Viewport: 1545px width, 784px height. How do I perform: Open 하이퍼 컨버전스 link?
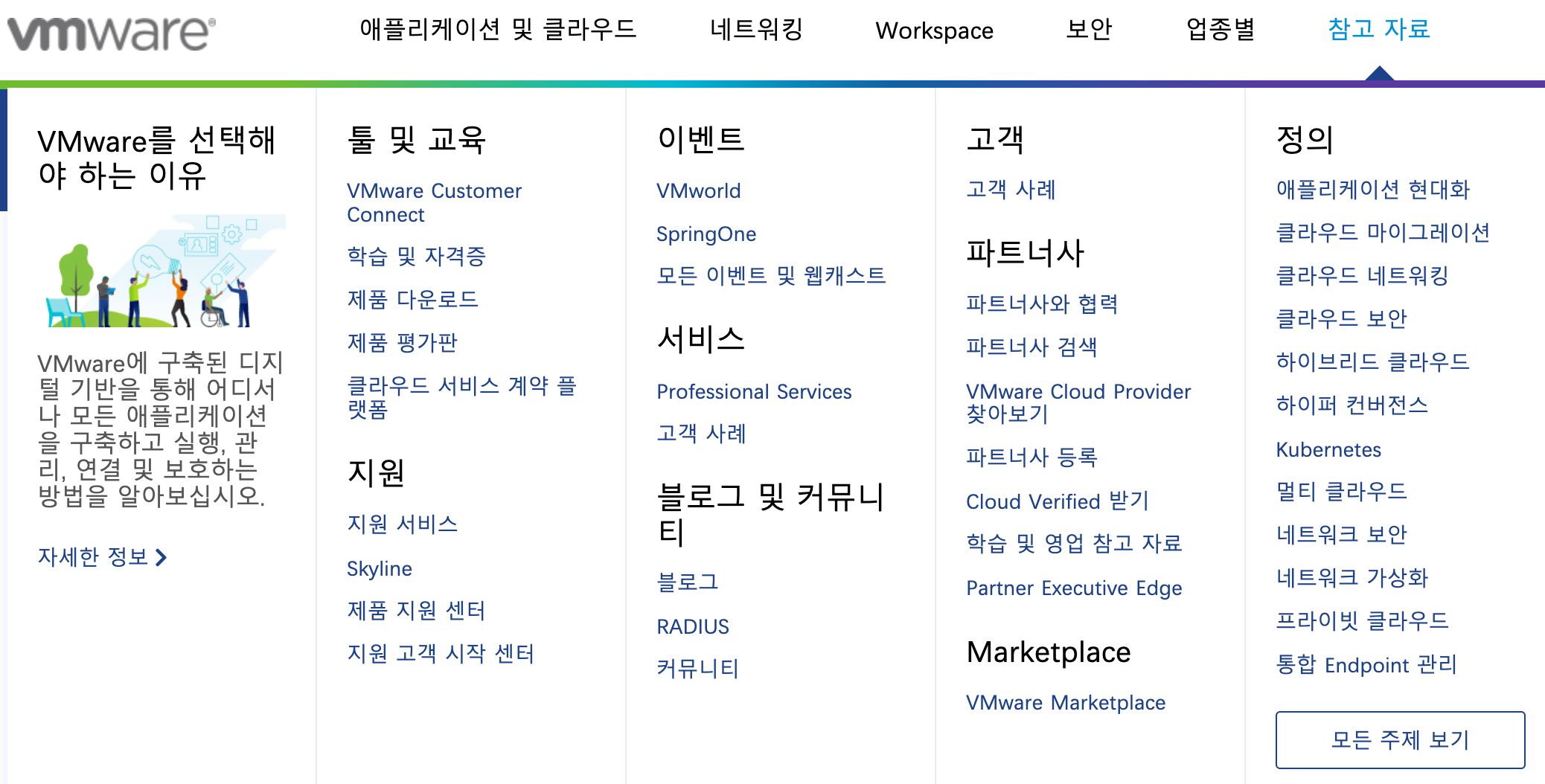1352,405
